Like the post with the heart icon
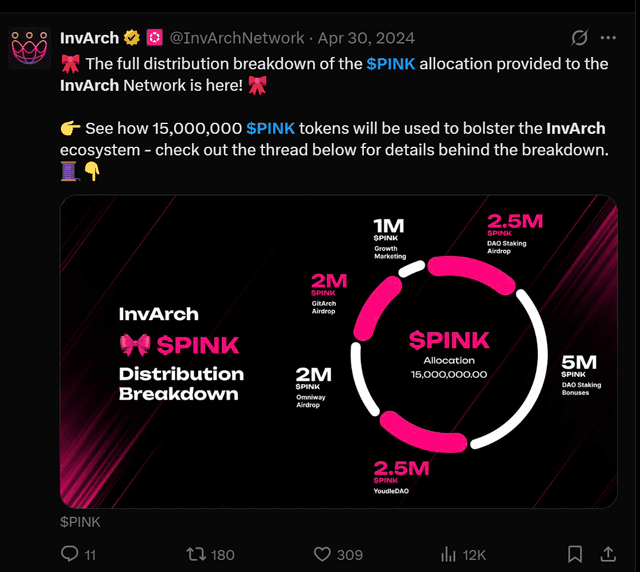 click(x=322, y=553)
